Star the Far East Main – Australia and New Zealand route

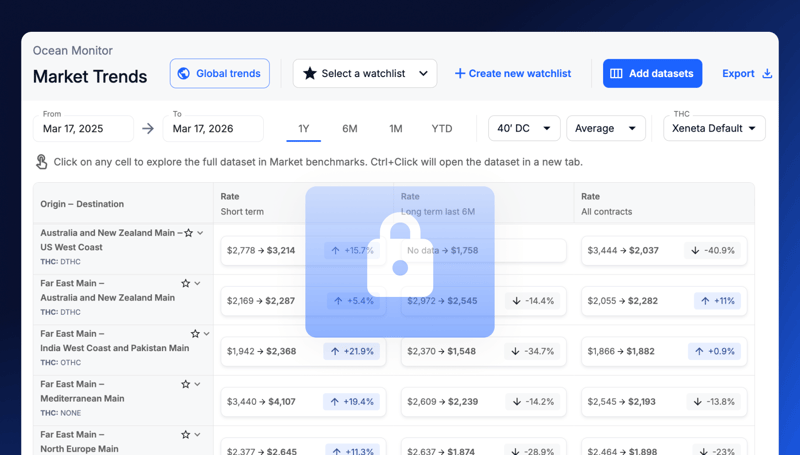pos(186,283)
